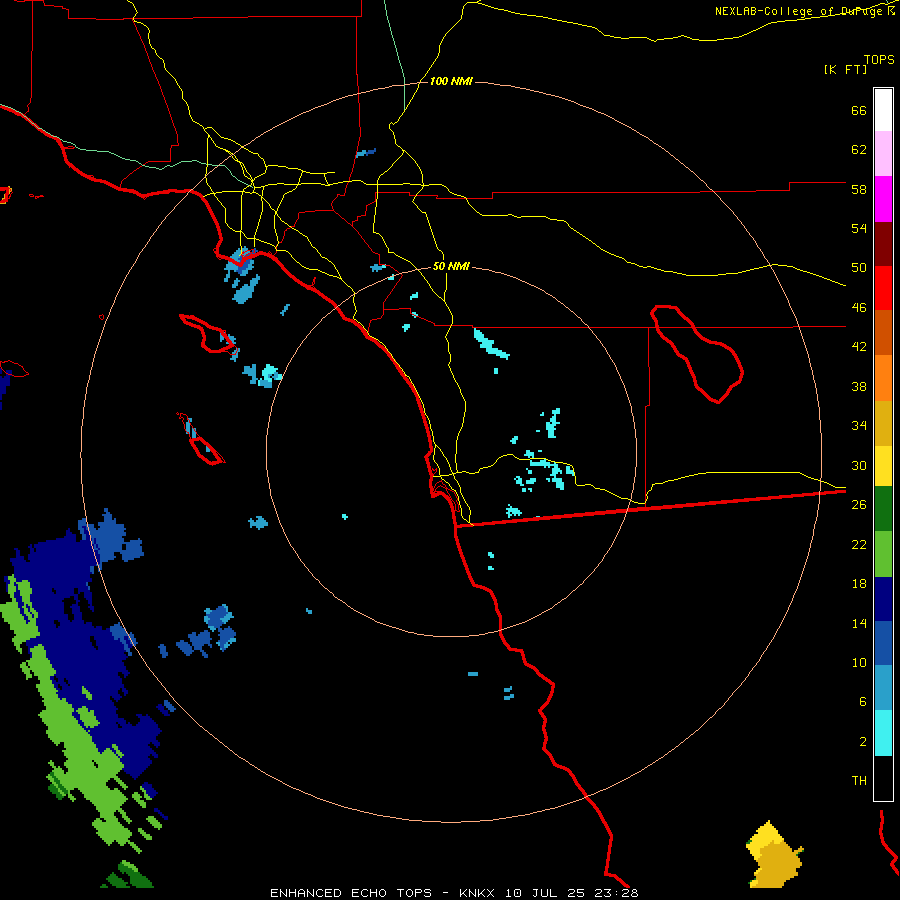Click the 30 legend value
900x900 pixels.
pyautogui.click(x=859, y=465)
